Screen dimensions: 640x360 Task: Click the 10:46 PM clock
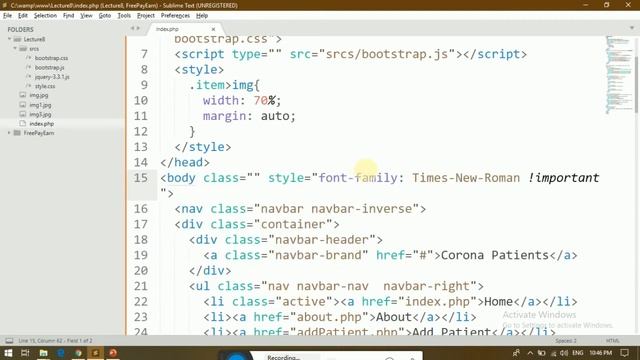600,353
